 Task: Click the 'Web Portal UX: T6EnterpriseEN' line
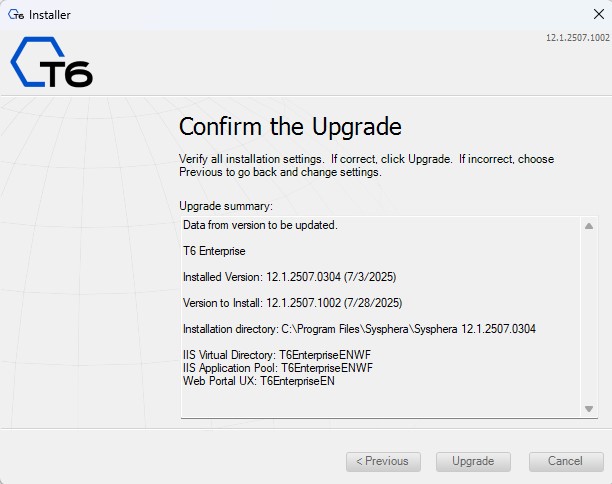(x=258, y=381)
